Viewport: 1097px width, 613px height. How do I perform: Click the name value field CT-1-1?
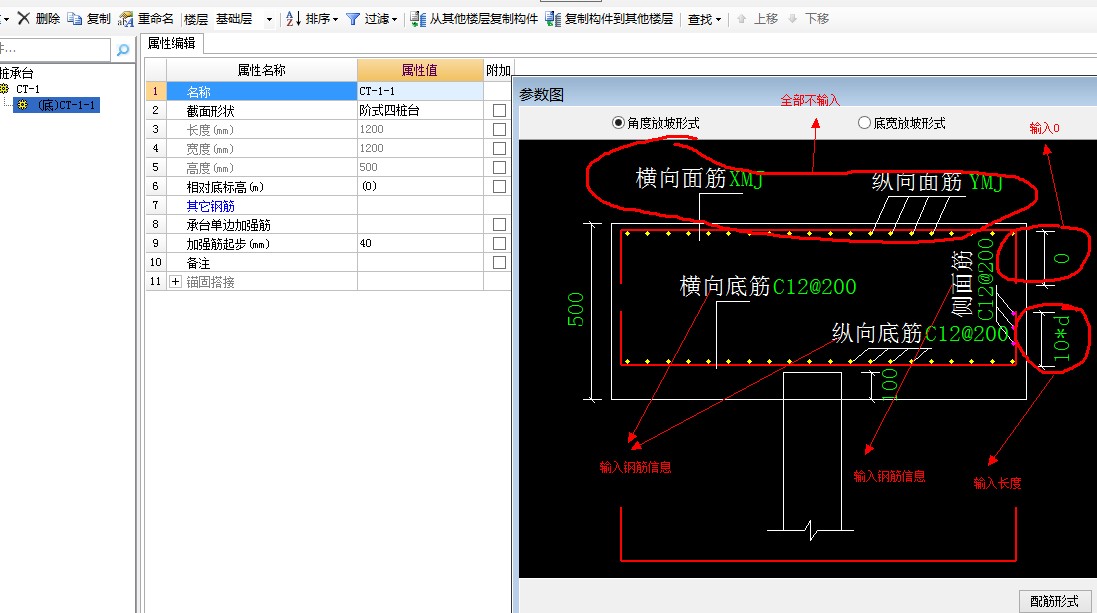pos(420,91)
